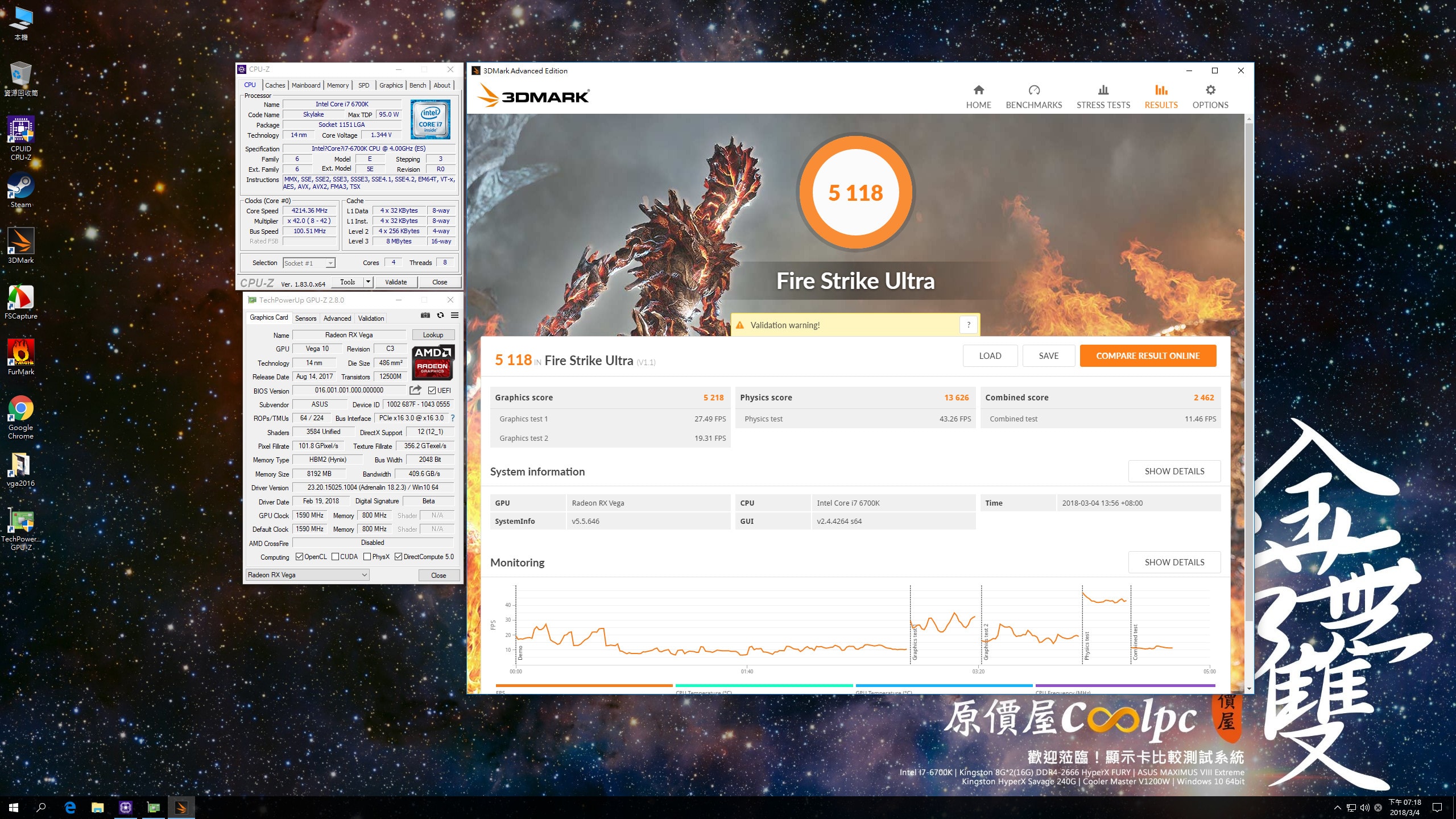Open the Bench tab in CPU-Z
Viewport: 1456px width, 819px height.
point(417,85)
